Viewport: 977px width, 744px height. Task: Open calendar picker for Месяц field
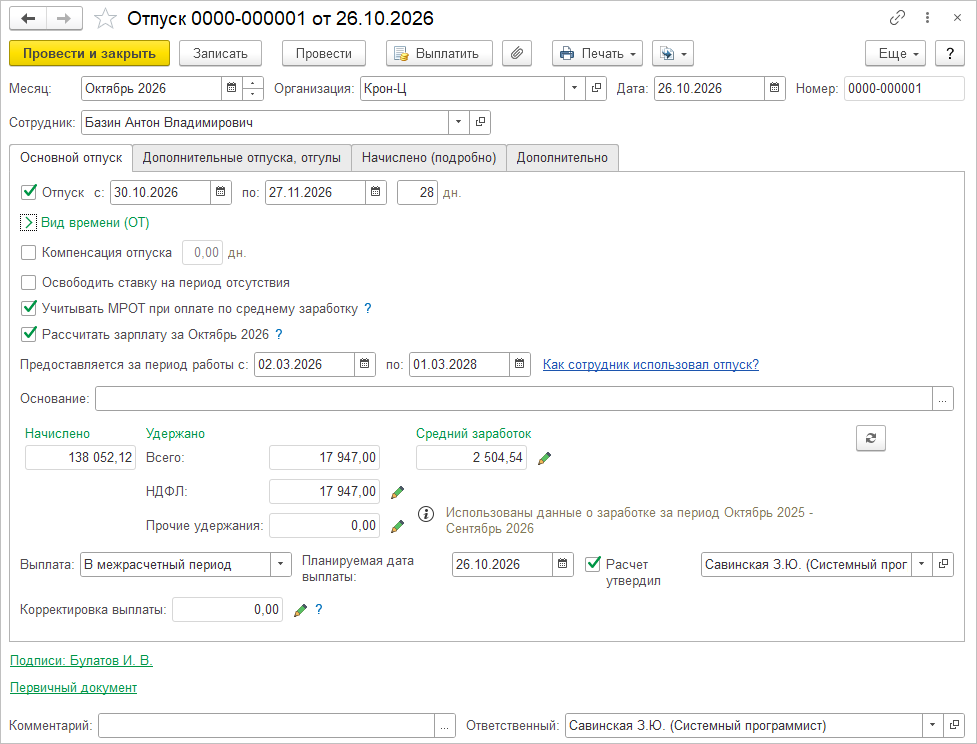click(231, 88)
